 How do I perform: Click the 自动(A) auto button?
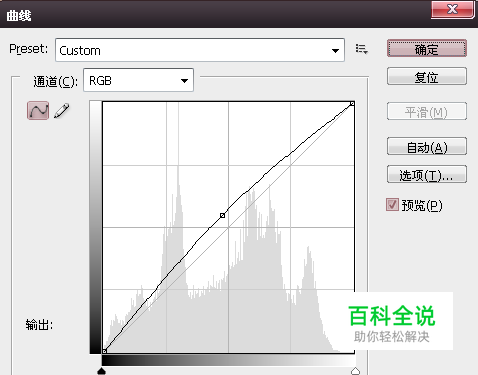point(427,146)
